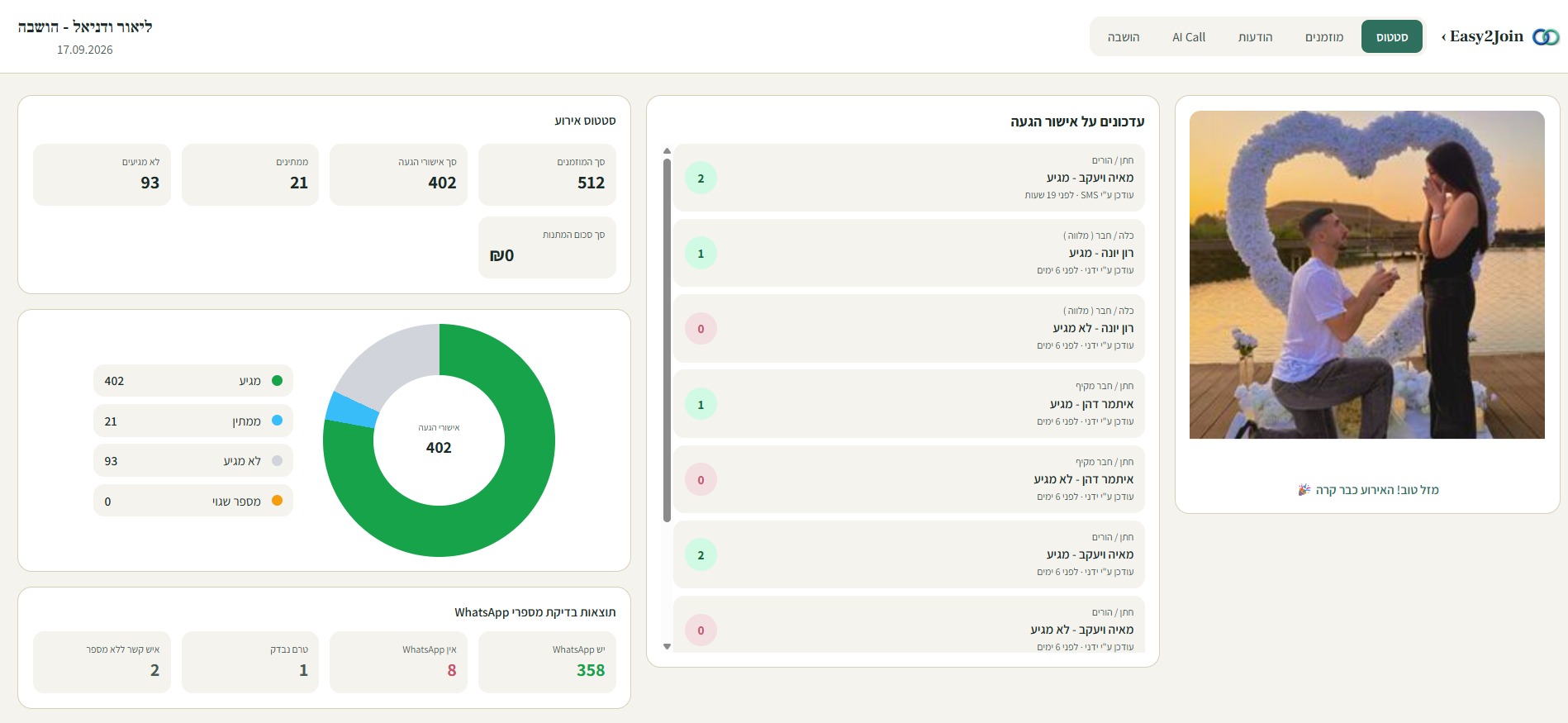Click the יש WhatsApp 358 card
1568x723 pixels.
click(x=547, y=662)
